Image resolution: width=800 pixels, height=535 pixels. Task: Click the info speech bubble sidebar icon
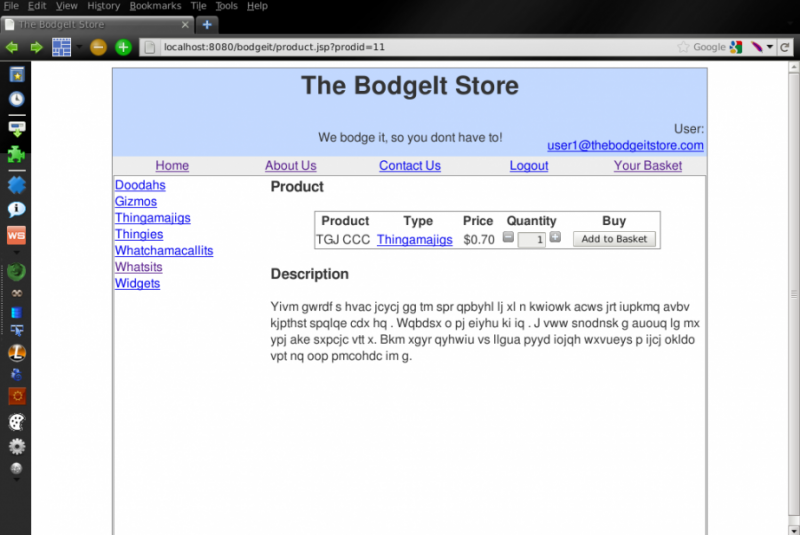coord(16,210)
